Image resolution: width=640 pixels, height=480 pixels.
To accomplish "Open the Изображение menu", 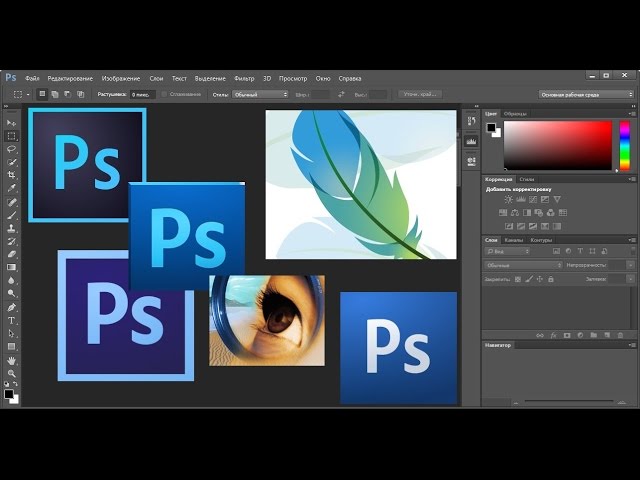I will point(121,78).
